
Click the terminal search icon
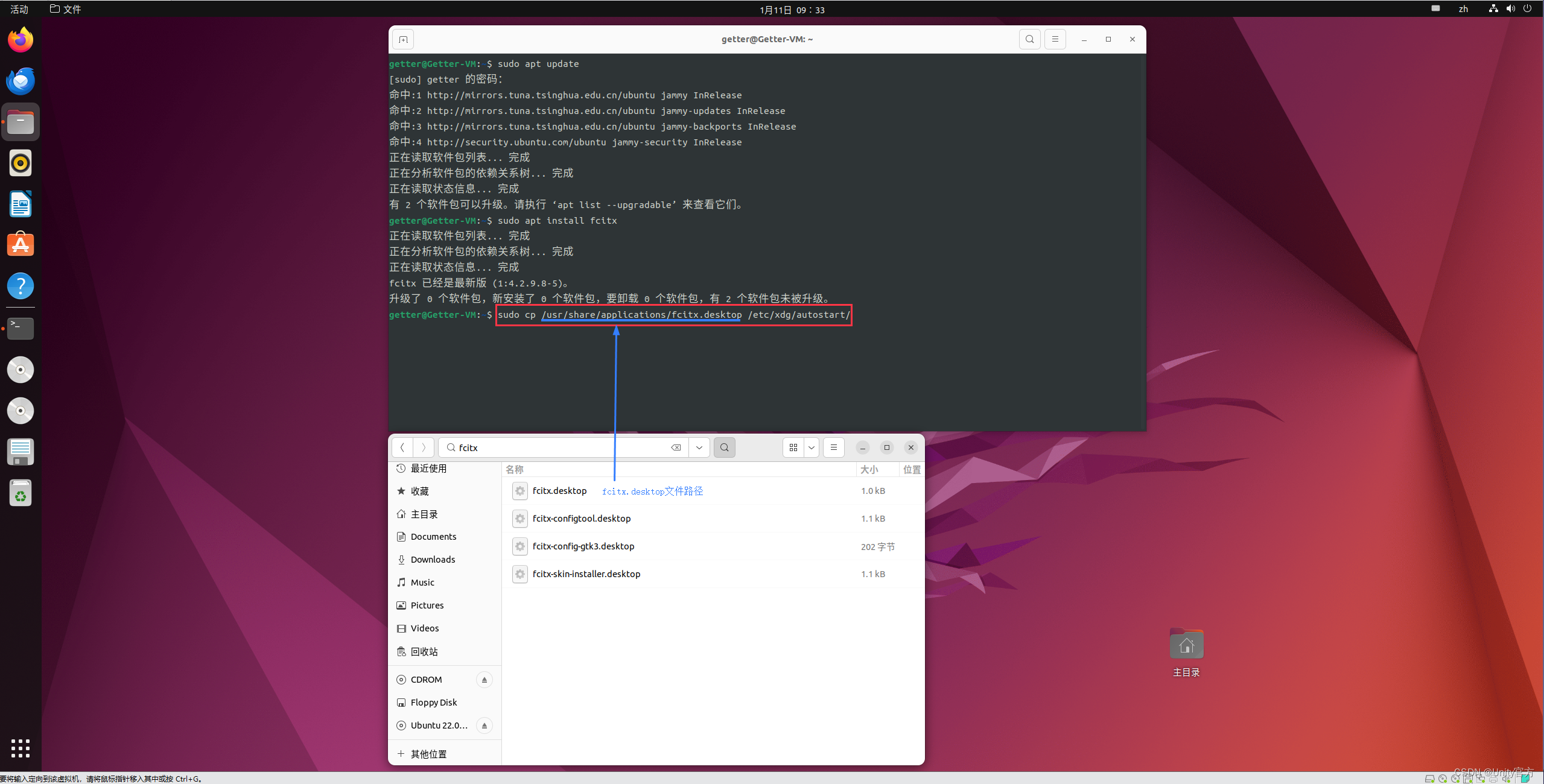[1029, 39]
